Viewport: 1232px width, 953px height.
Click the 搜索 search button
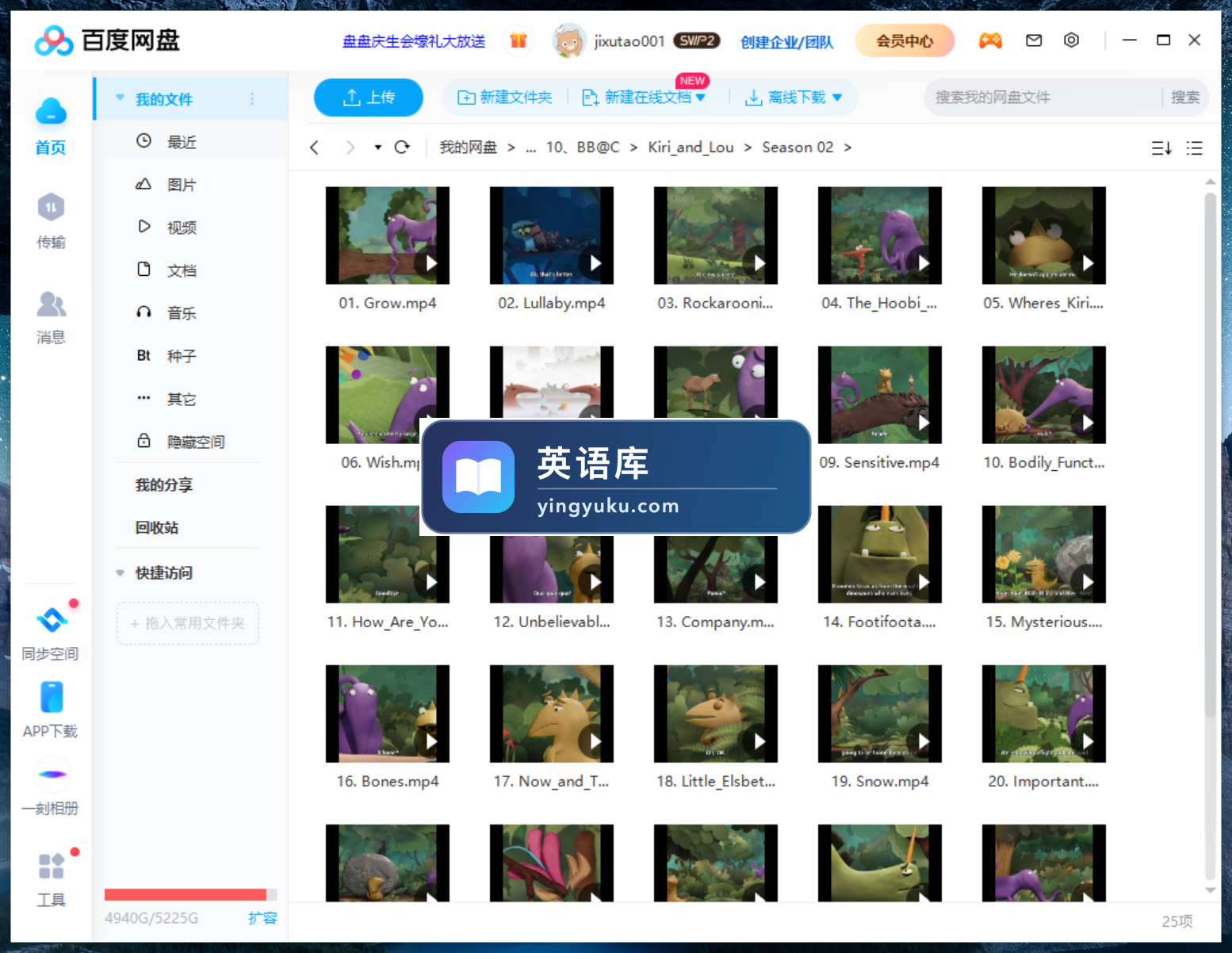coord(1185,98)
